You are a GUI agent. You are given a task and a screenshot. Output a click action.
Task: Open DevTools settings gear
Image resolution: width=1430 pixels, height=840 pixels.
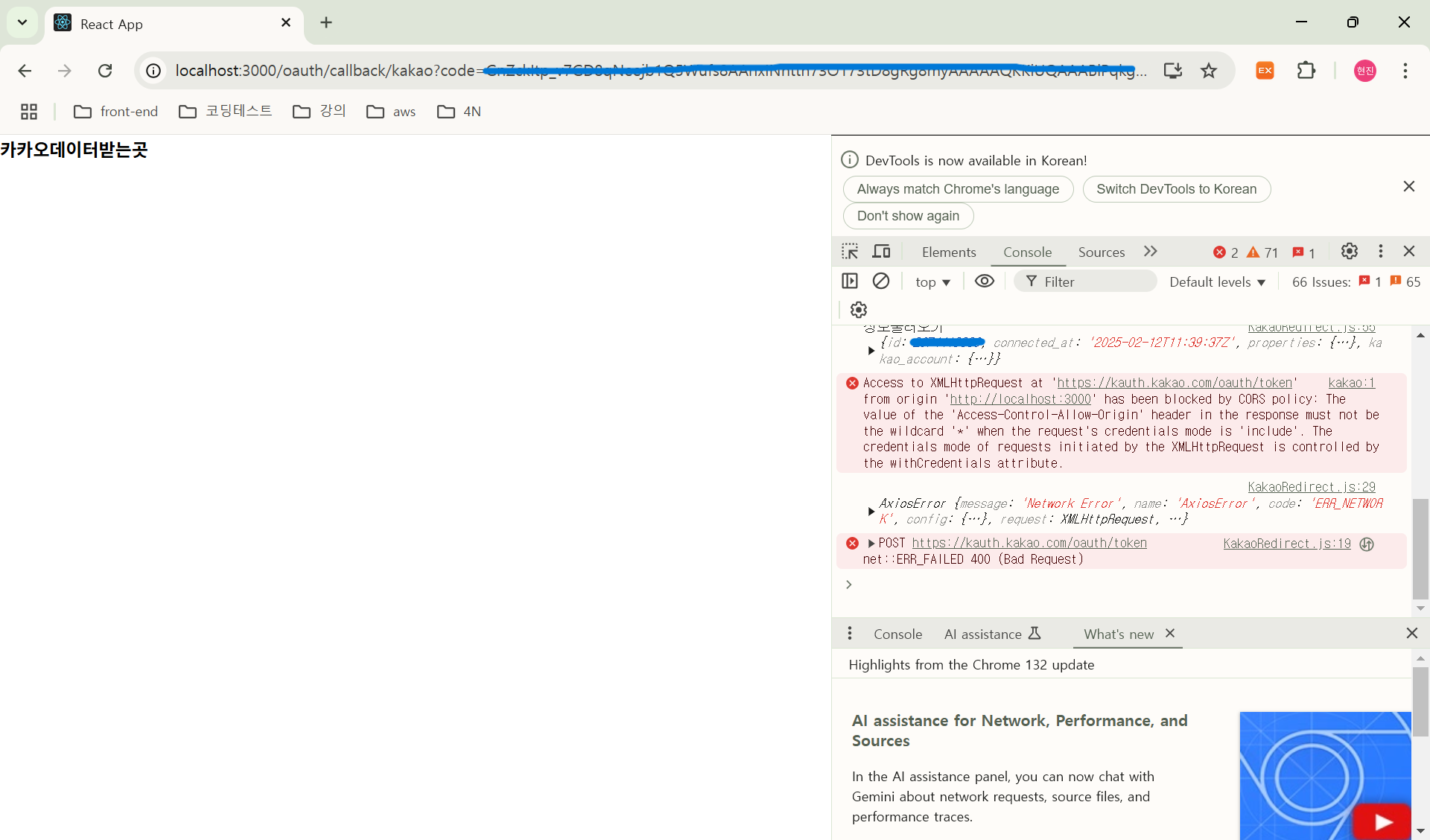click(1350, 252)
